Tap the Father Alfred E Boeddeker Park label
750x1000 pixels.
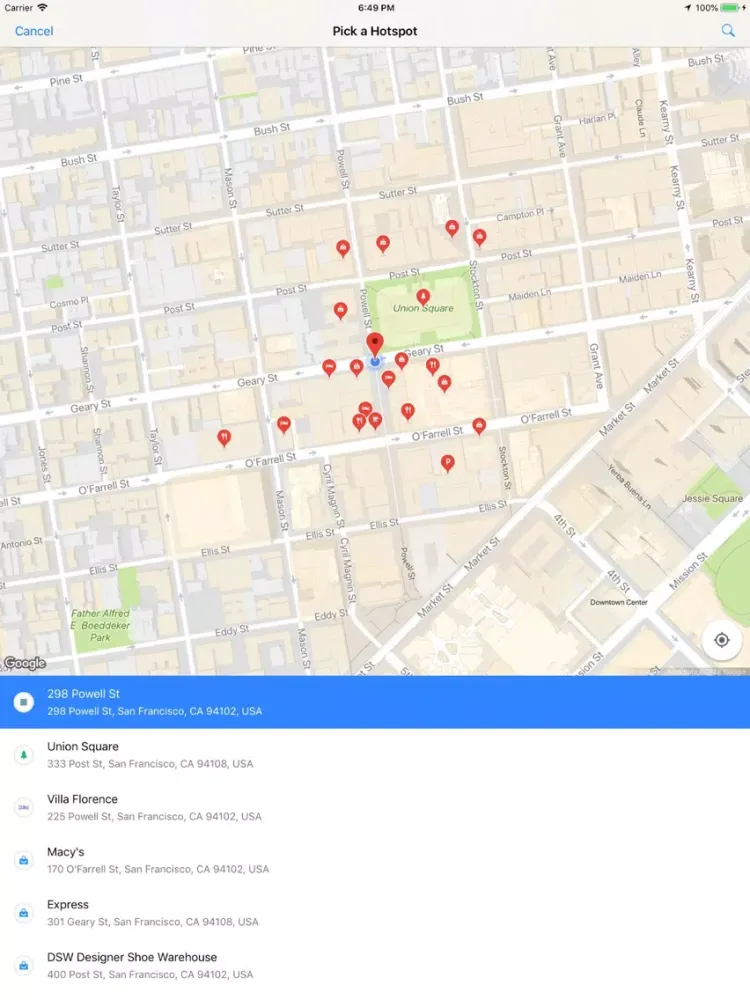[x=100, y=625]
